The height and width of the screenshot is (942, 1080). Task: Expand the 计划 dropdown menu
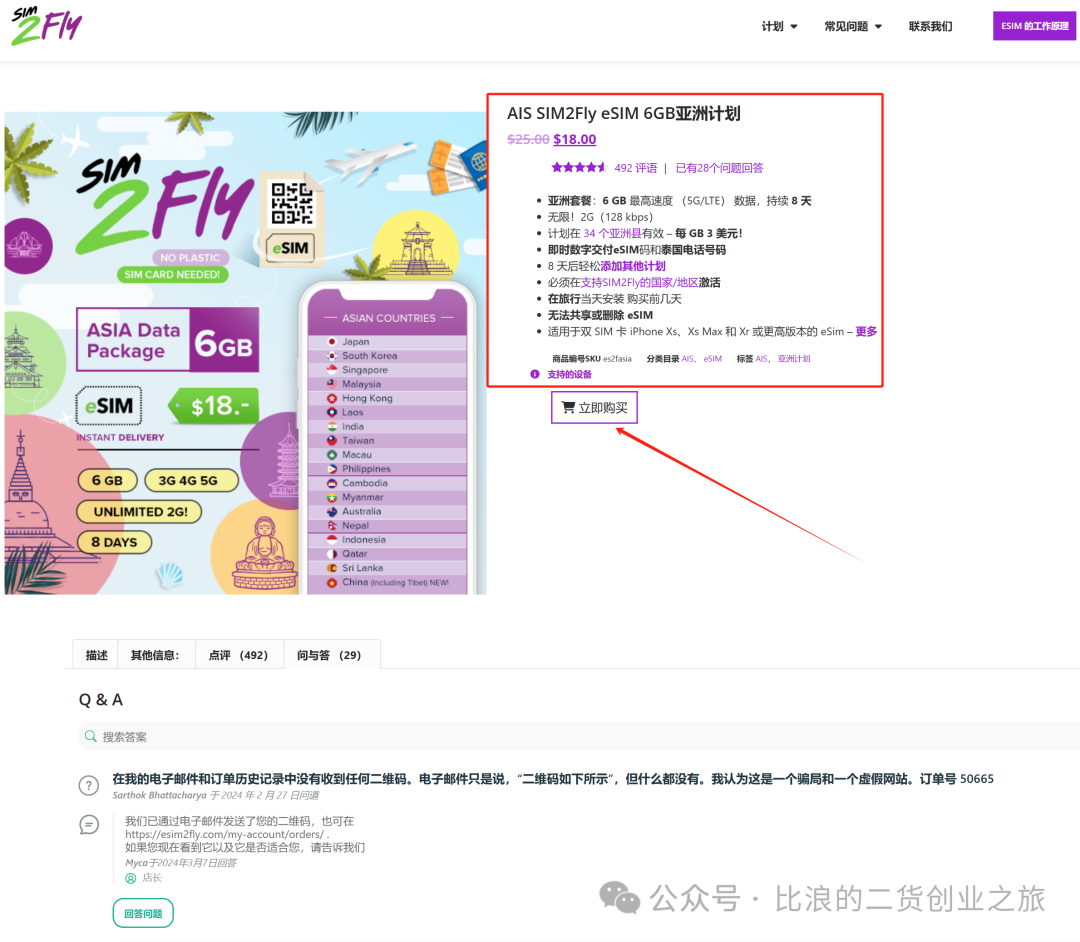pyautogui.click(x=779, y=27)
